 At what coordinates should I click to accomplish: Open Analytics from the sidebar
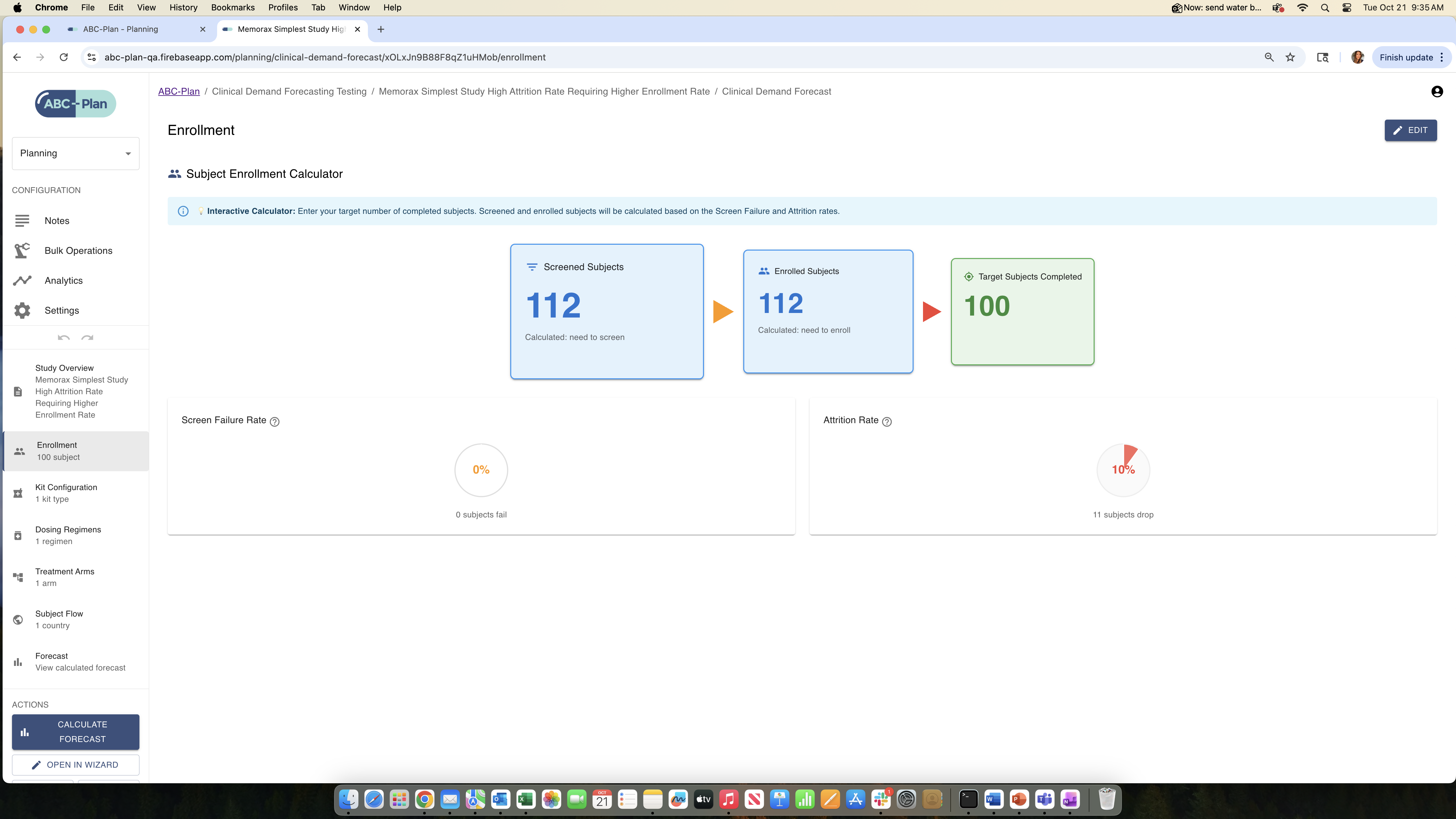pos(63,280)
